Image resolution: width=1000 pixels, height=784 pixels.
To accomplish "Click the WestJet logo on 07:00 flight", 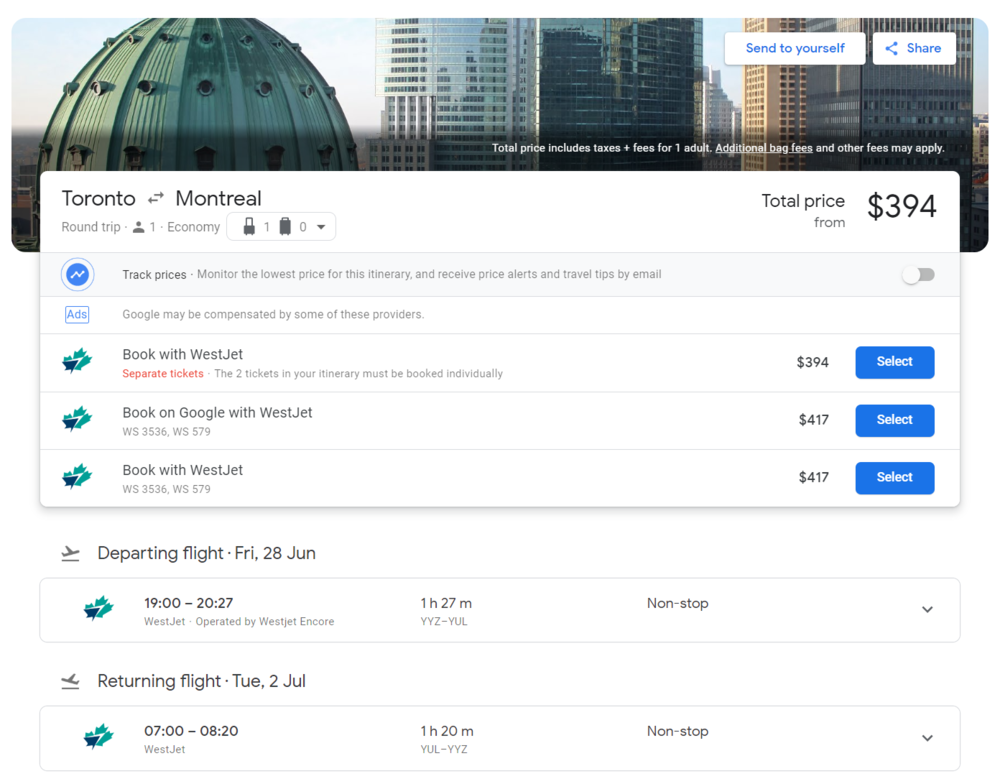I will point(98,738).
